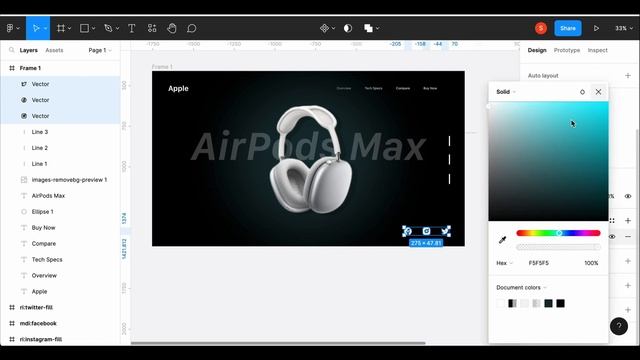The image size is (640, 360).
Task: Switch to the Design tab
Action: 537,50
